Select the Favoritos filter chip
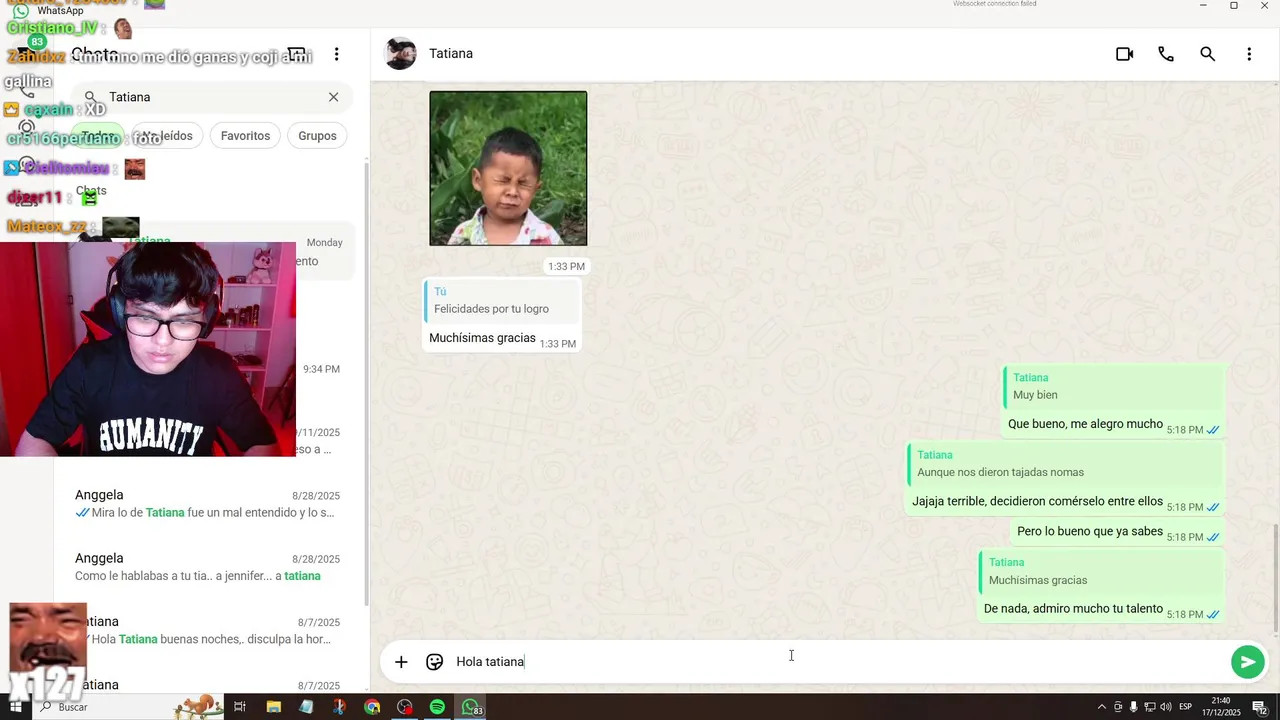The image size is (1280, 720). 245,136
